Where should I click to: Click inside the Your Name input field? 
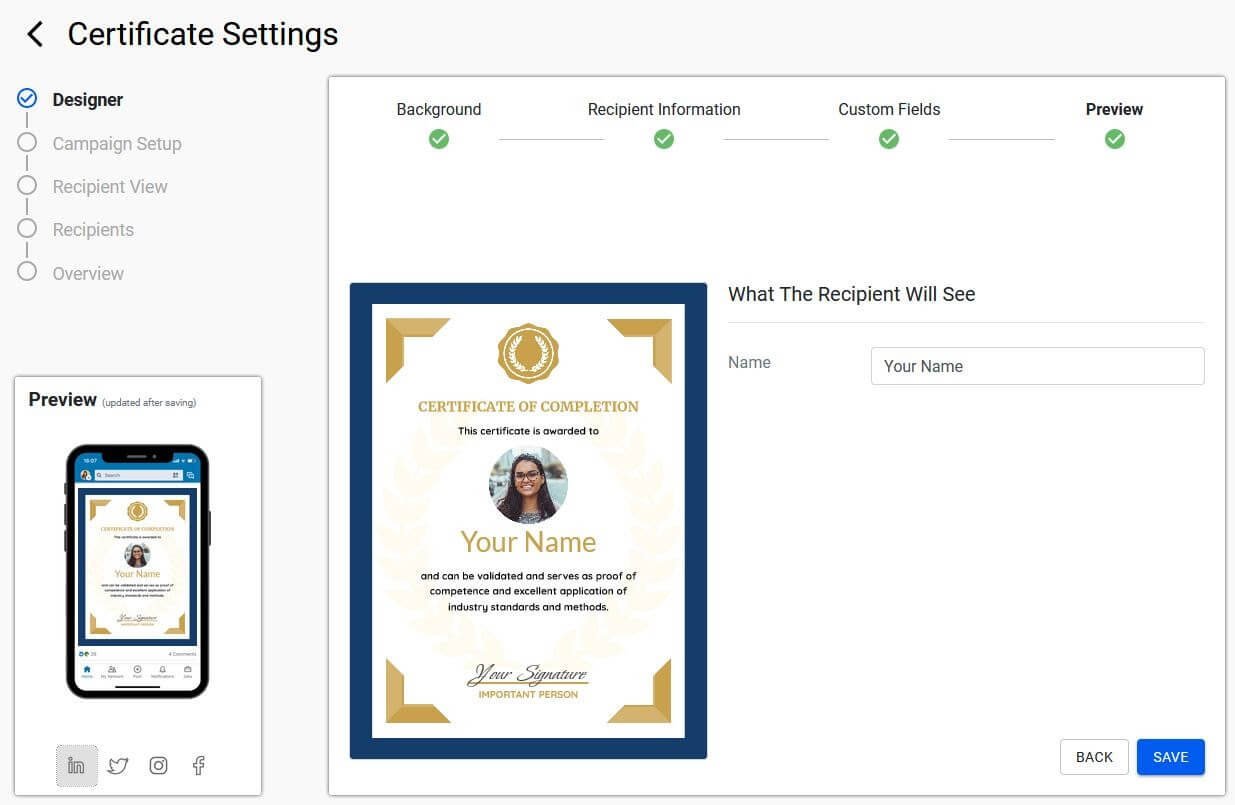(x=1037, y=366)
